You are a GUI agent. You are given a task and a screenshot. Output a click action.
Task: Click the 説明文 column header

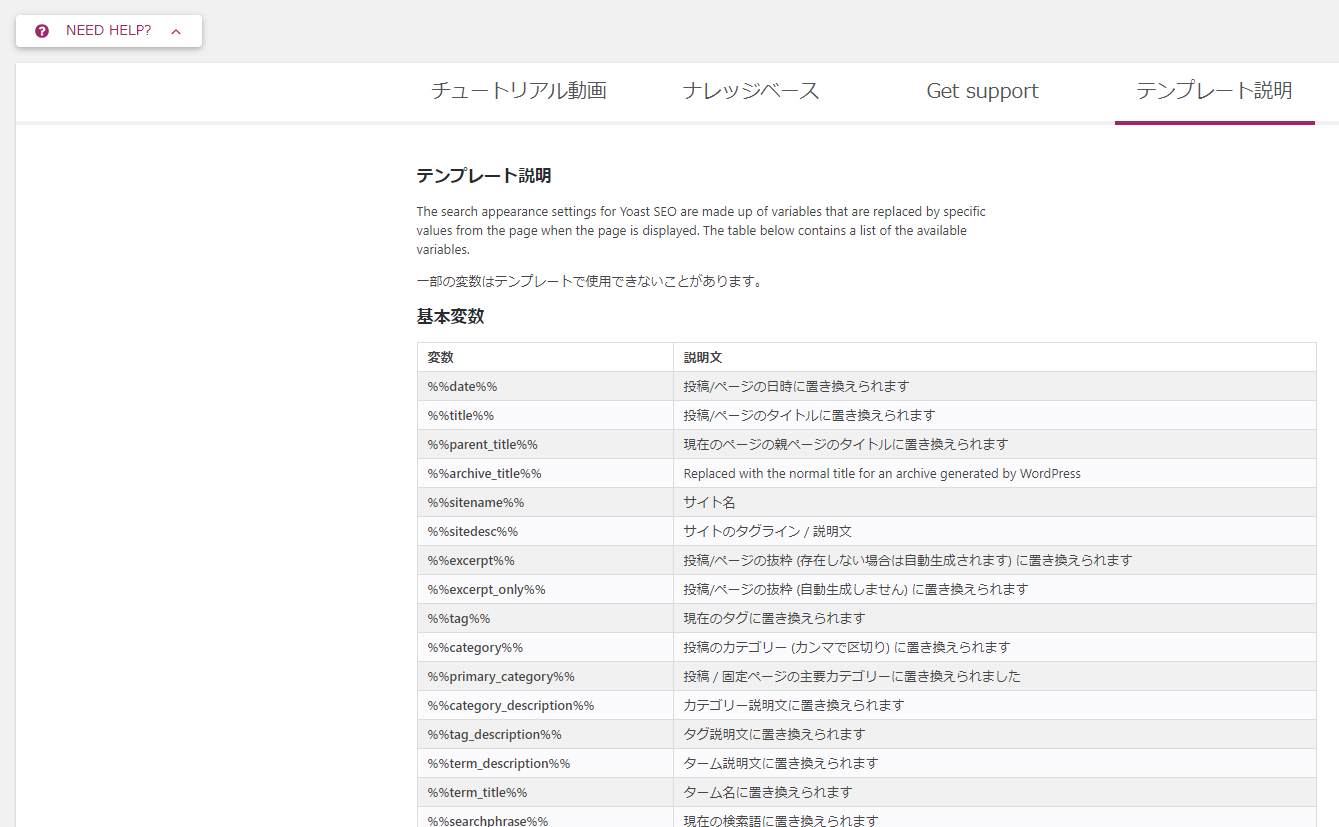pyautogui.click(x=994, y=357)
